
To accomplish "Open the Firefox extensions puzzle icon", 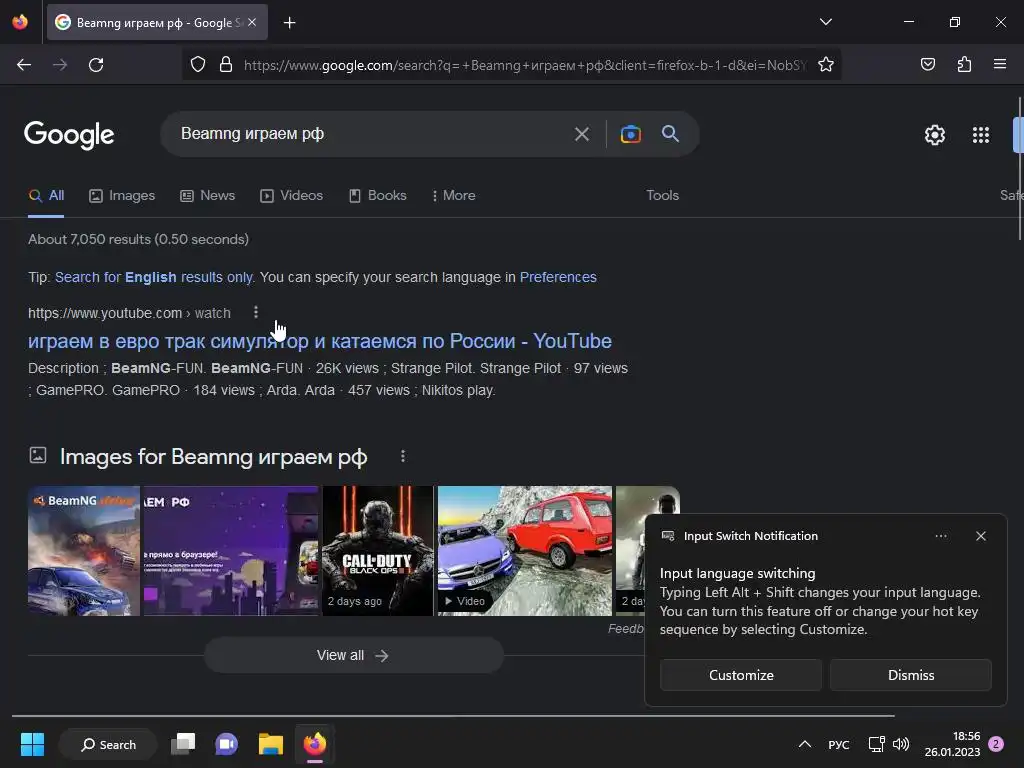I will pyautogui.click(x=964, y=64).
